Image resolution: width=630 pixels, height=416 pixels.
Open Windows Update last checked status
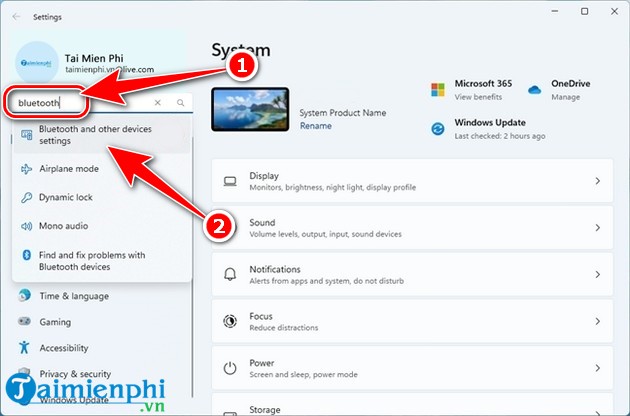pyautogui.click(x=500, y=136)
